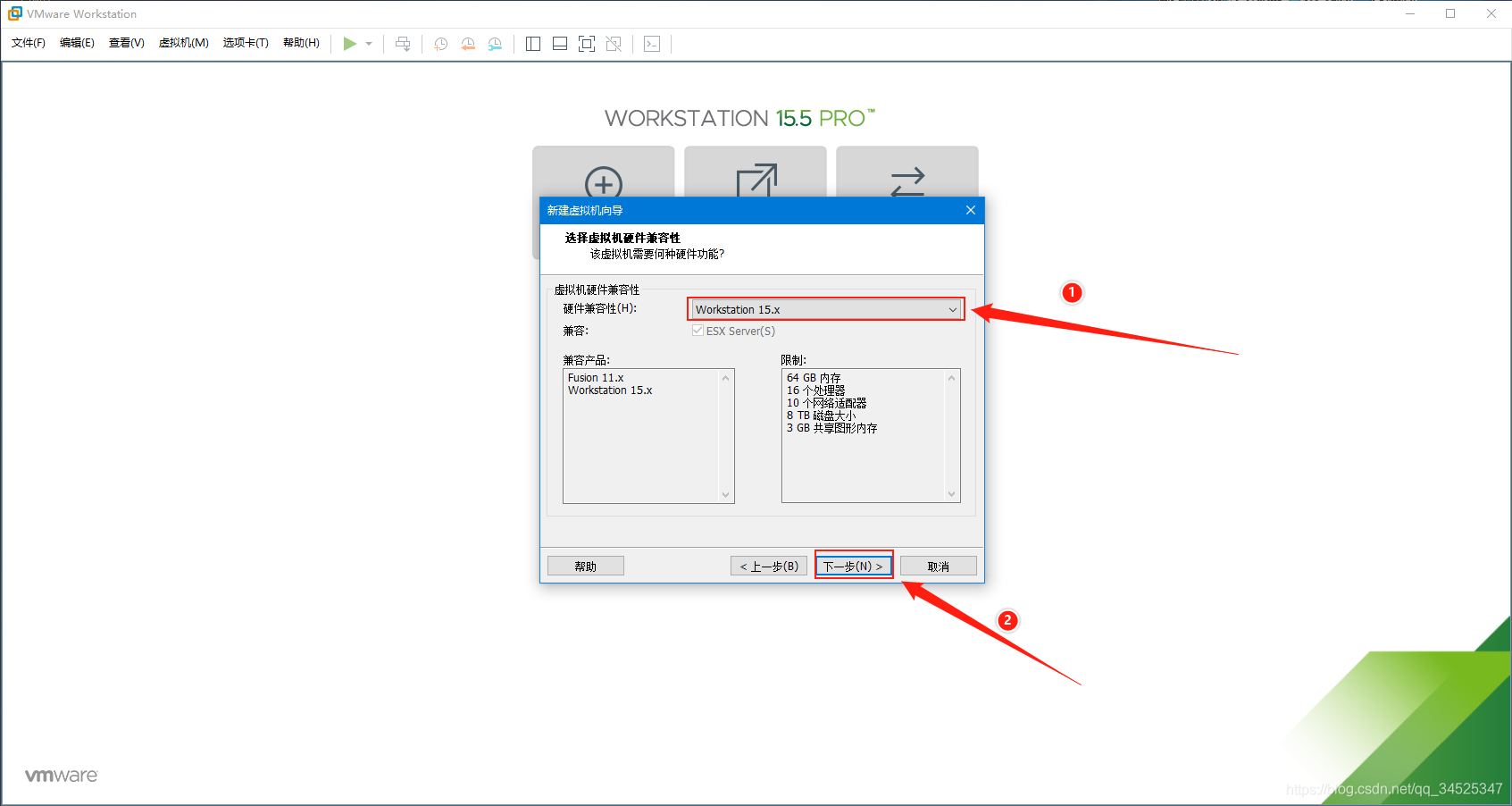Click the 64 GB 内存 limit entry
The height and width of the screenshot is (806, 1512).
click(x=814, y=378)
